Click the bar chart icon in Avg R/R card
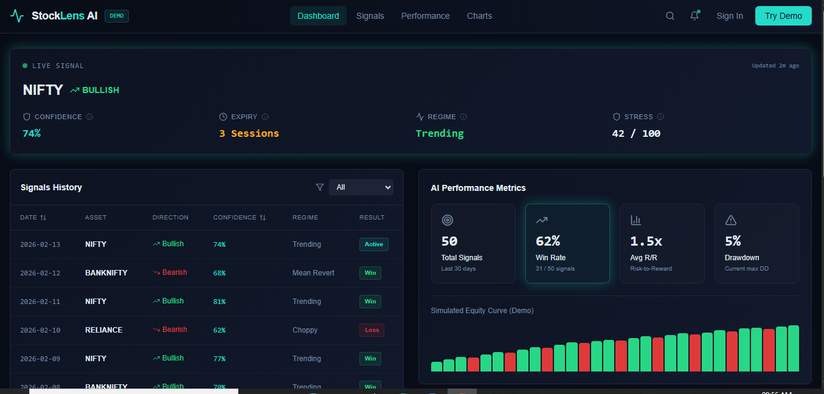The width and height of the screenshot is (824, 394). tap(635, 220)
